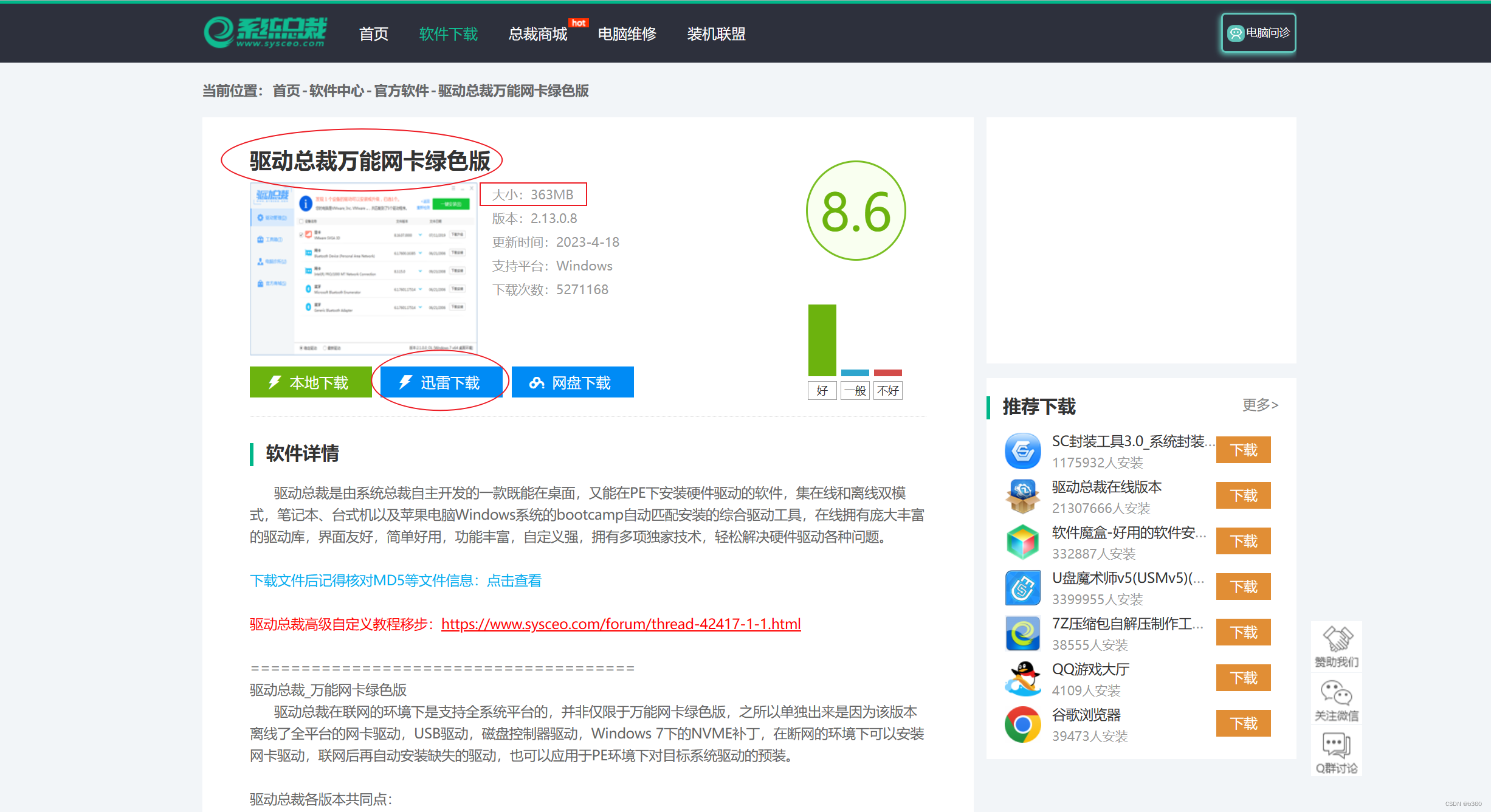
Task: Vote 好 rating option
Action: [x=822, y=391]
